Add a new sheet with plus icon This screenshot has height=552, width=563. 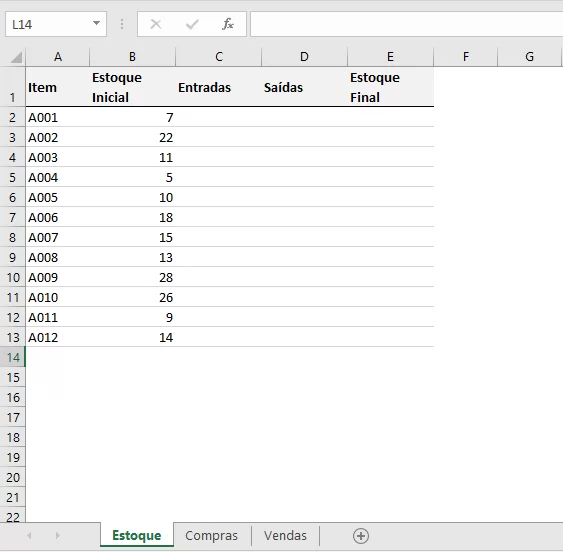point(360,536)
